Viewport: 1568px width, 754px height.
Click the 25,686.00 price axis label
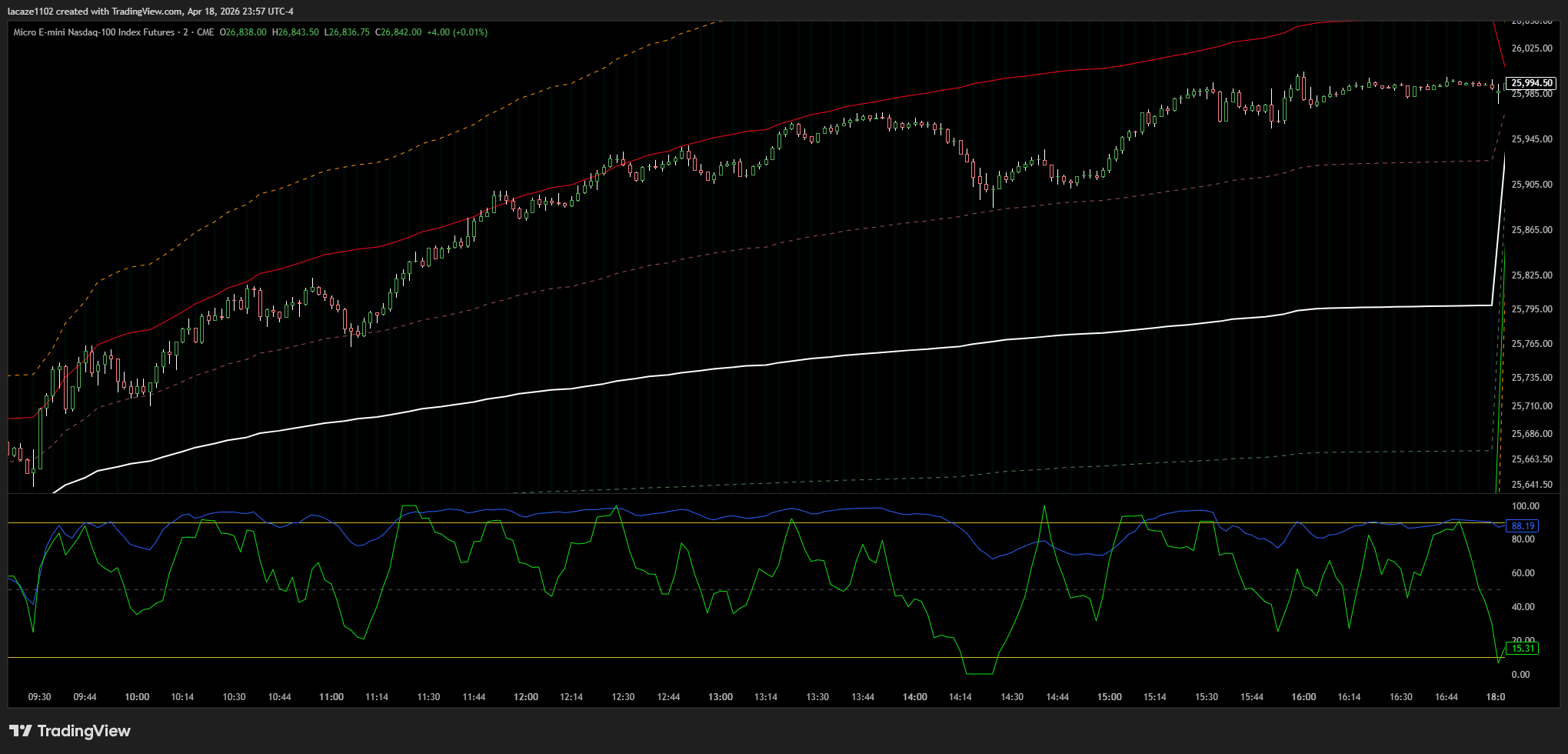1532,434
